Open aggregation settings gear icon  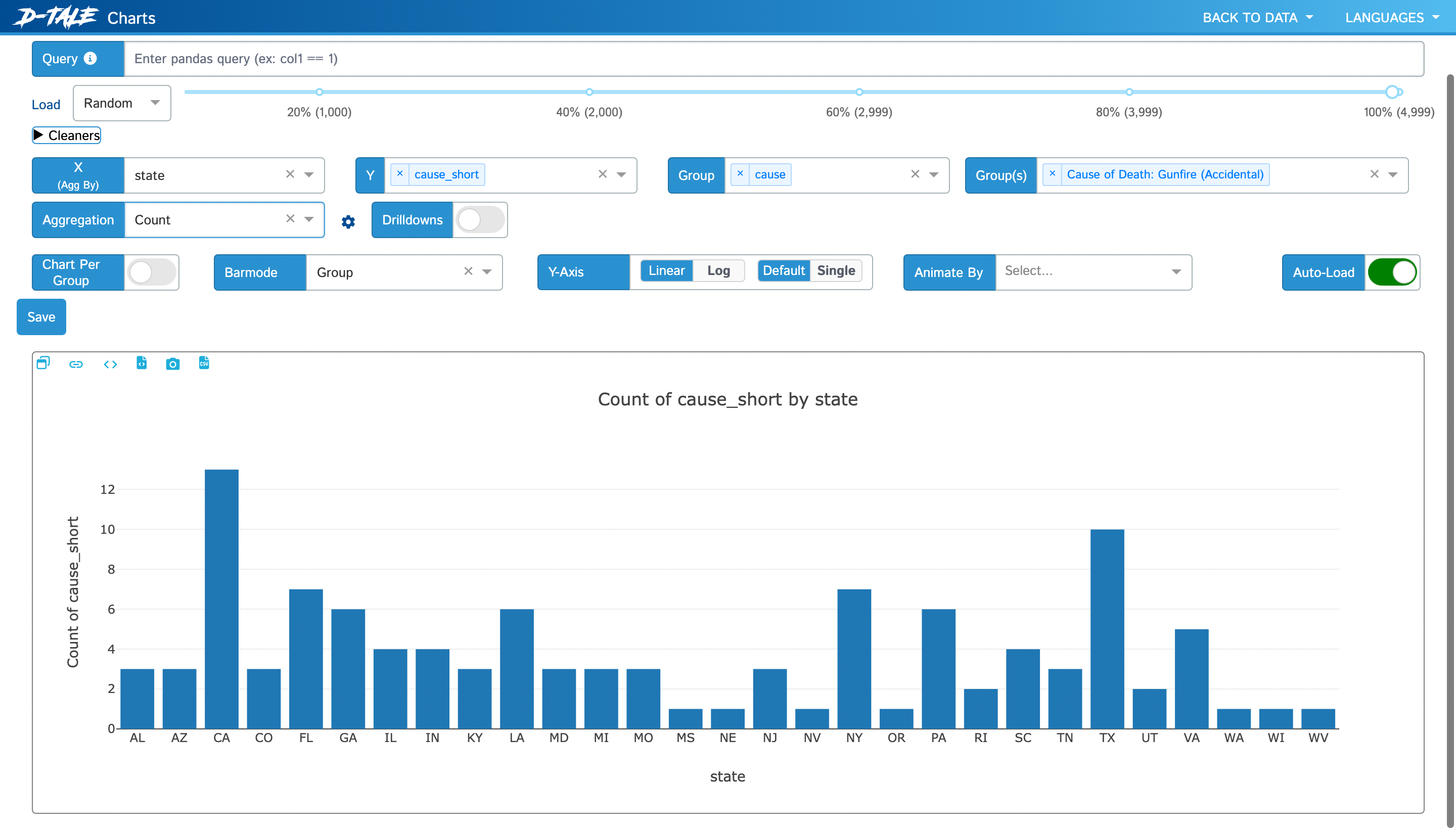click(x=348, y=222)
